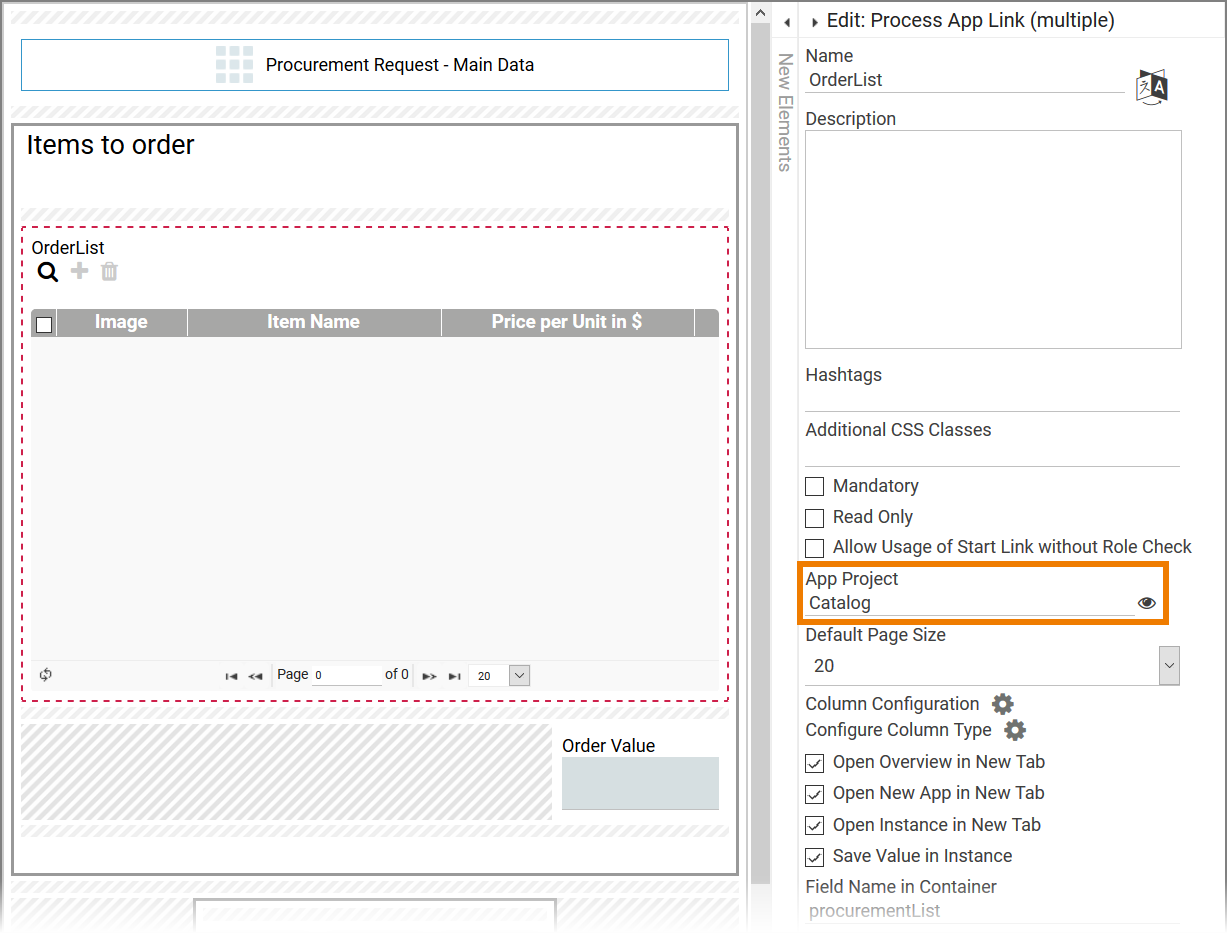The height and width of the screenshot is (934, 1227).
Task: Show App Project Catalog via eye icon
Action: coord(1146,603)
